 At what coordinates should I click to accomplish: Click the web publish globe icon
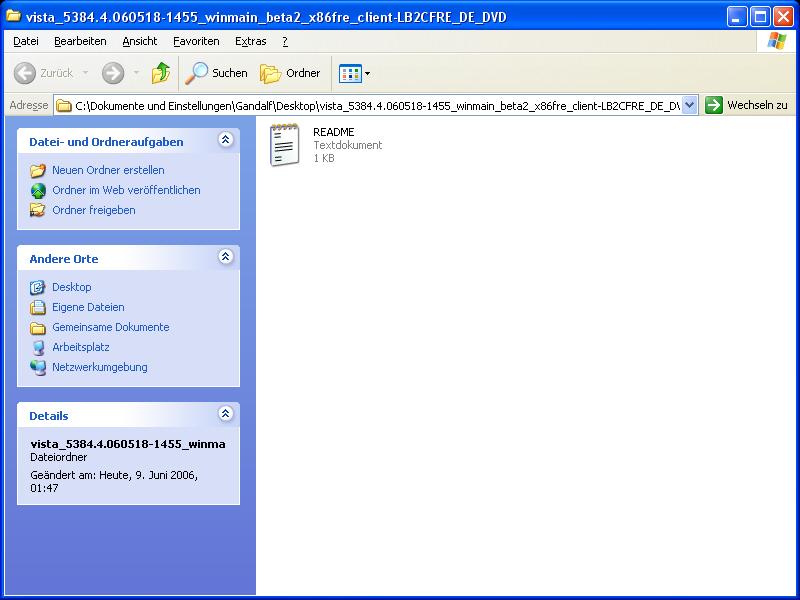38,190
